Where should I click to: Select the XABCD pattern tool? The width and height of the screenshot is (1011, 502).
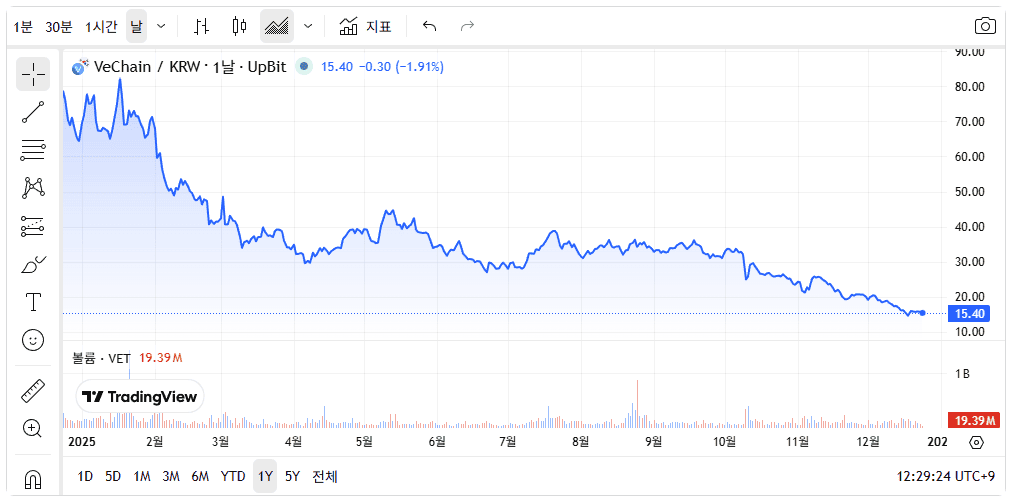coord(33,188)
